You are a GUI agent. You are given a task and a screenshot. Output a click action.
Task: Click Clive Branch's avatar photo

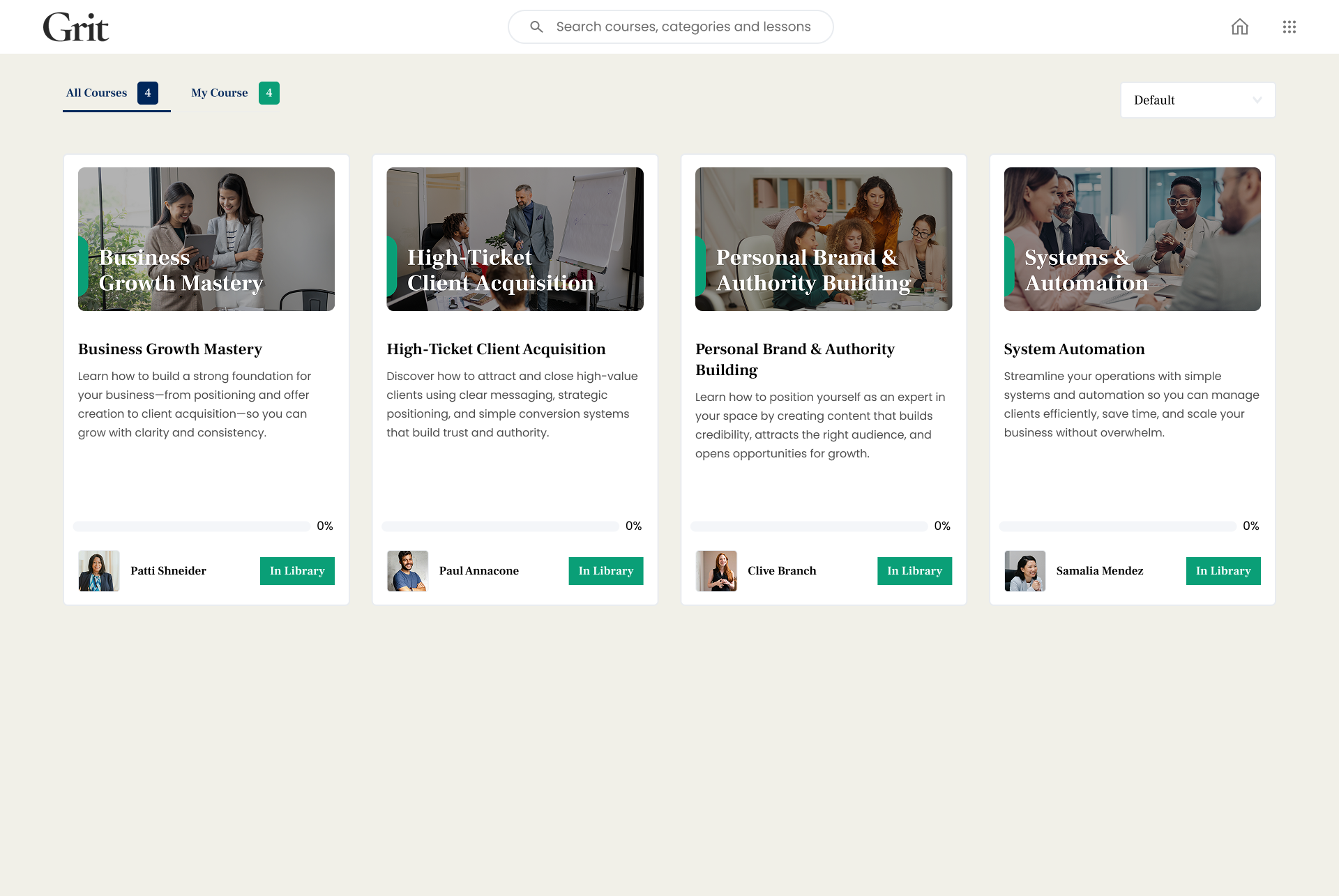tap(716, 571)
